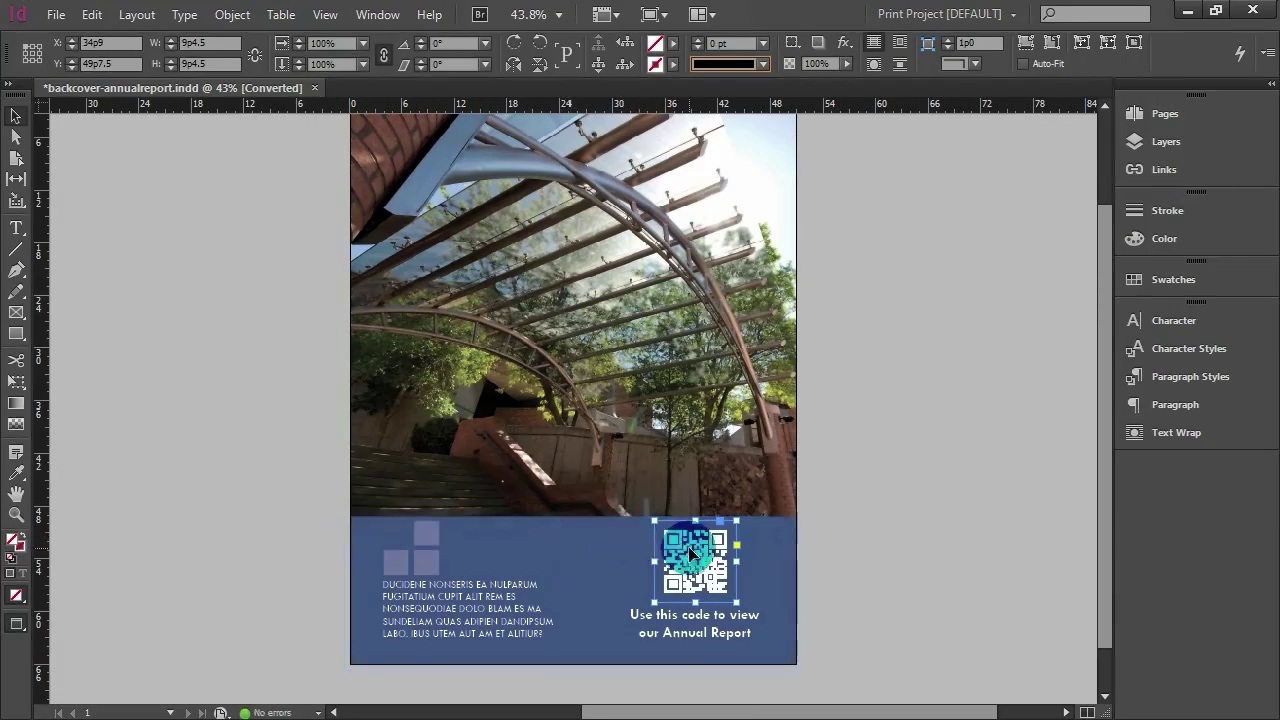Viewport: 1280px width, 720px height.
Task: Toggle constrain width and height proportions
Action: click(x=255, y=54)
